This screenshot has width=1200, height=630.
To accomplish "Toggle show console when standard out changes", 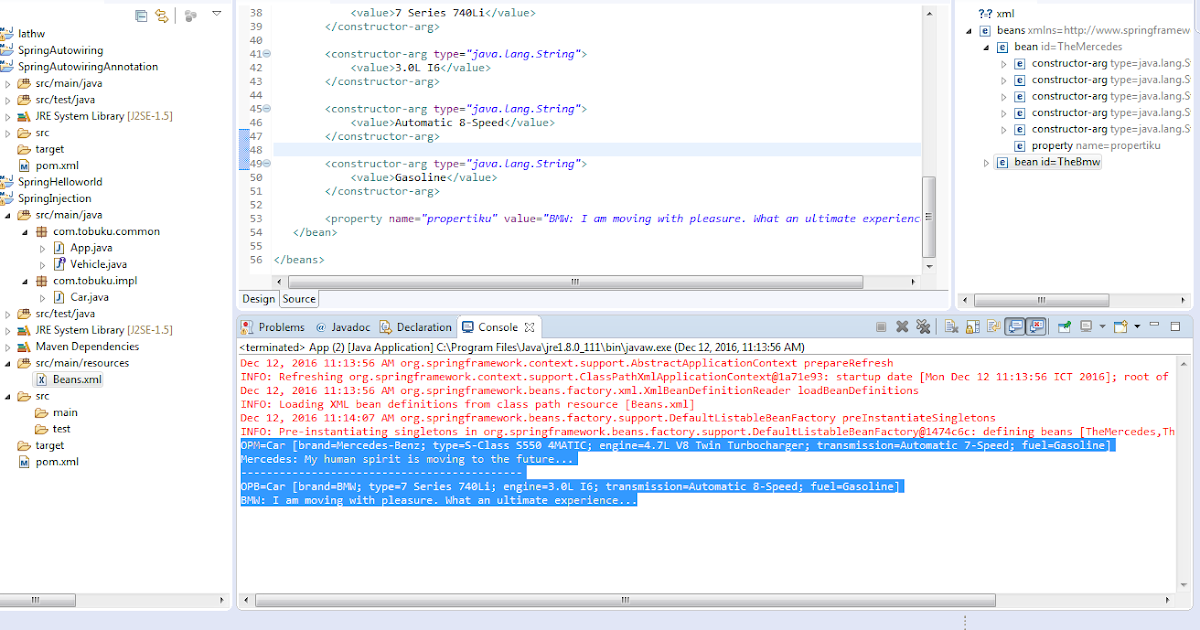I will (1013, 325).
